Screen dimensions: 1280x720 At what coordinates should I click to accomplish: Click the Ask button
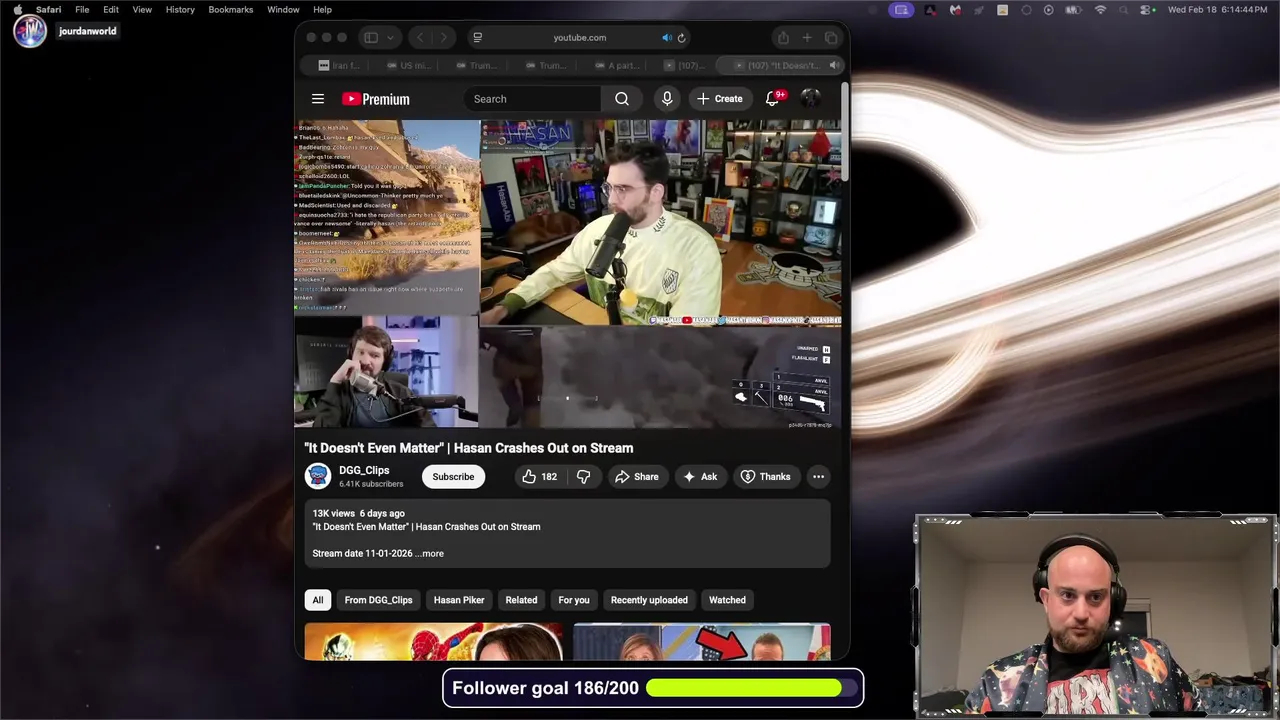coord(700,477)
